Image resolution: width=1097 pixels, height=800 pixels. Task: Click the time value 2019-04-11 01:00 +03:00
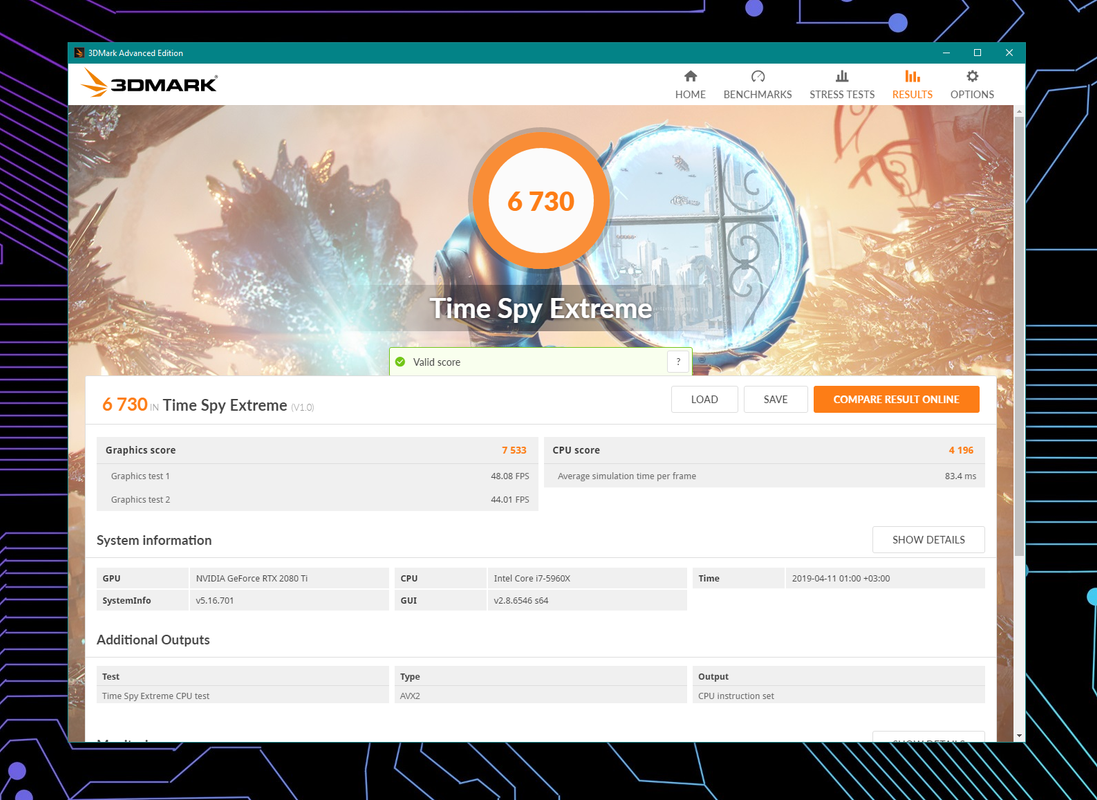pos(885,578)
